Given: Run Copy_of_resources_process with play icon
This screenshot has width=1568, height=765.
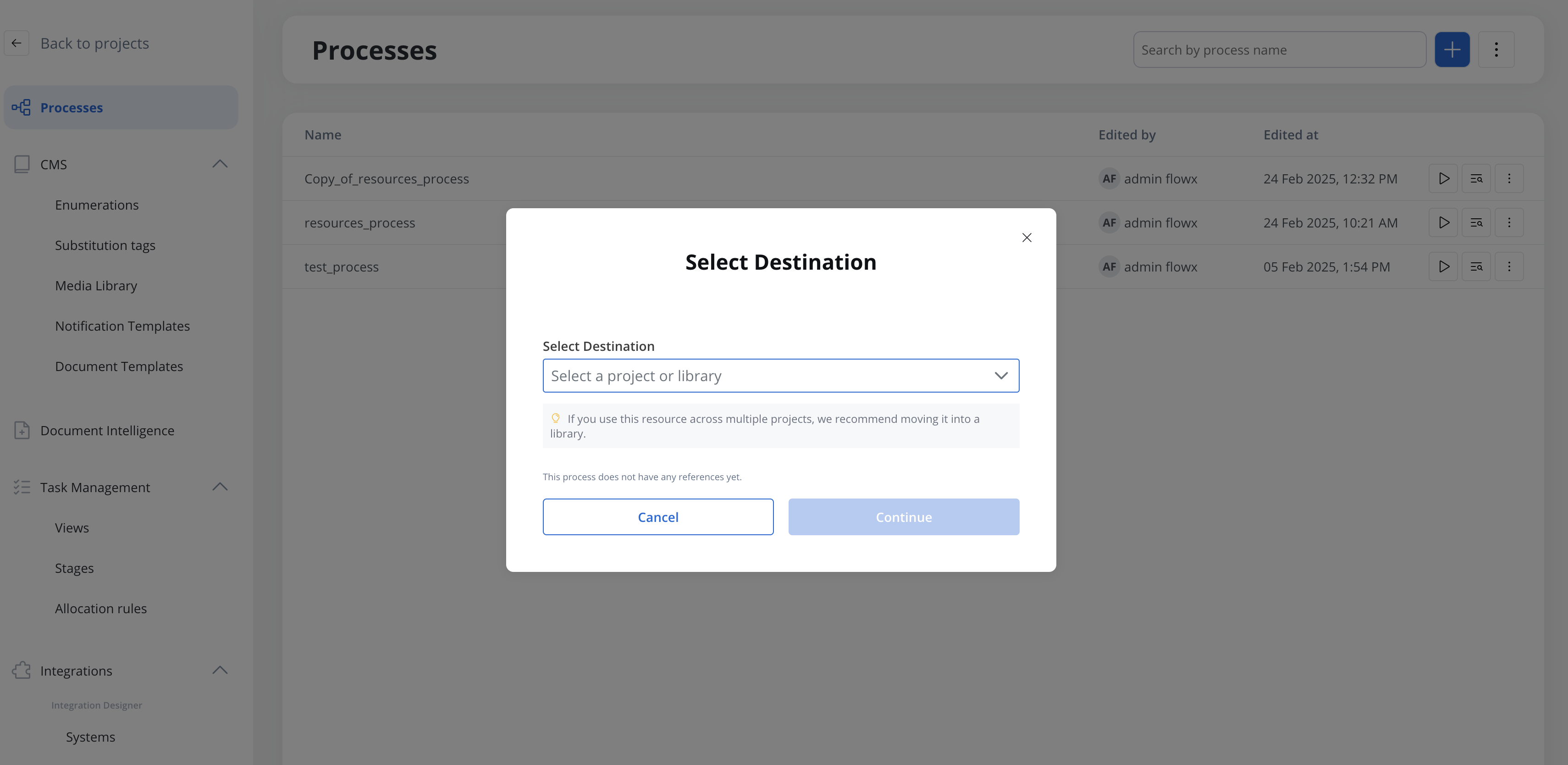Looking at the screenshot, I should pos(1443,178).
